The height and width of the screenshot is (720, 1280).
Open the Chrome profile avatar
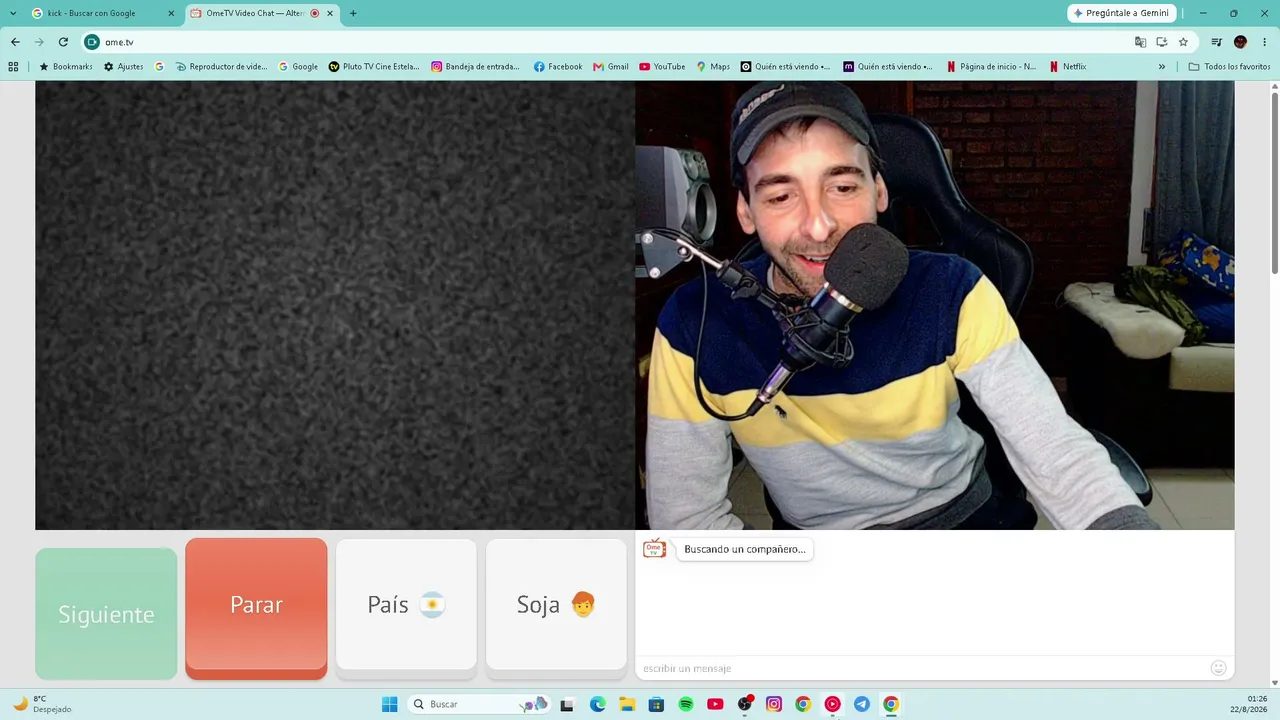click(1240, 42)
